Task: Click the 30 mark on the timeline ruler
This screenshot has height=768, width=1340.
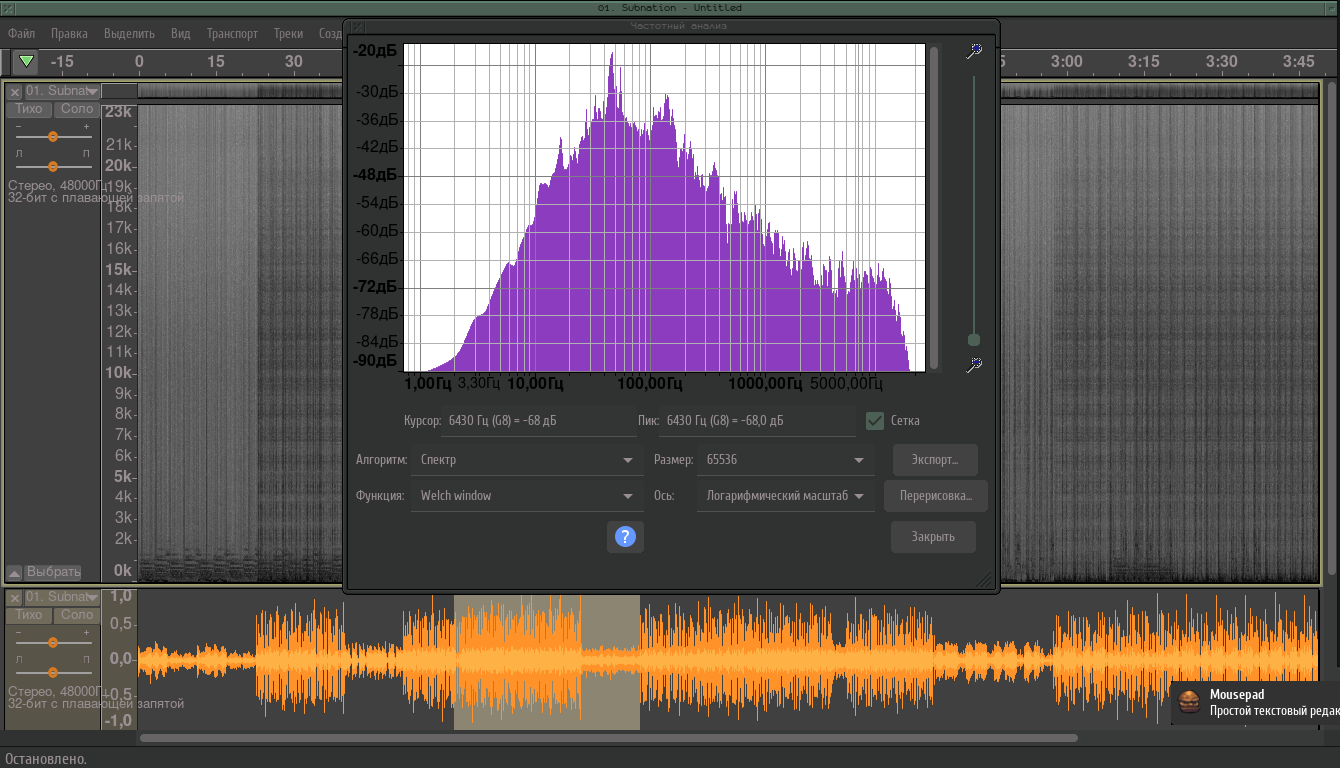Action: click(293, 61)
